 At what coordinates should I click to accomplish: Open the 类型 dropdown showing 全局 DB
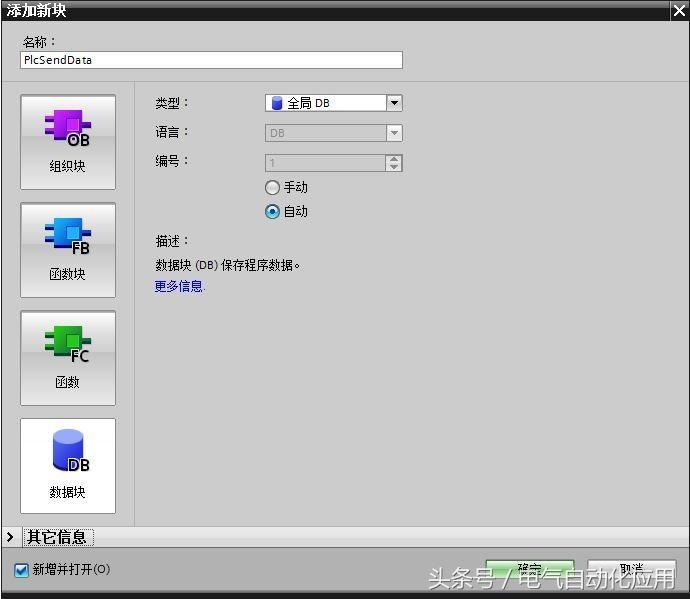334,103
